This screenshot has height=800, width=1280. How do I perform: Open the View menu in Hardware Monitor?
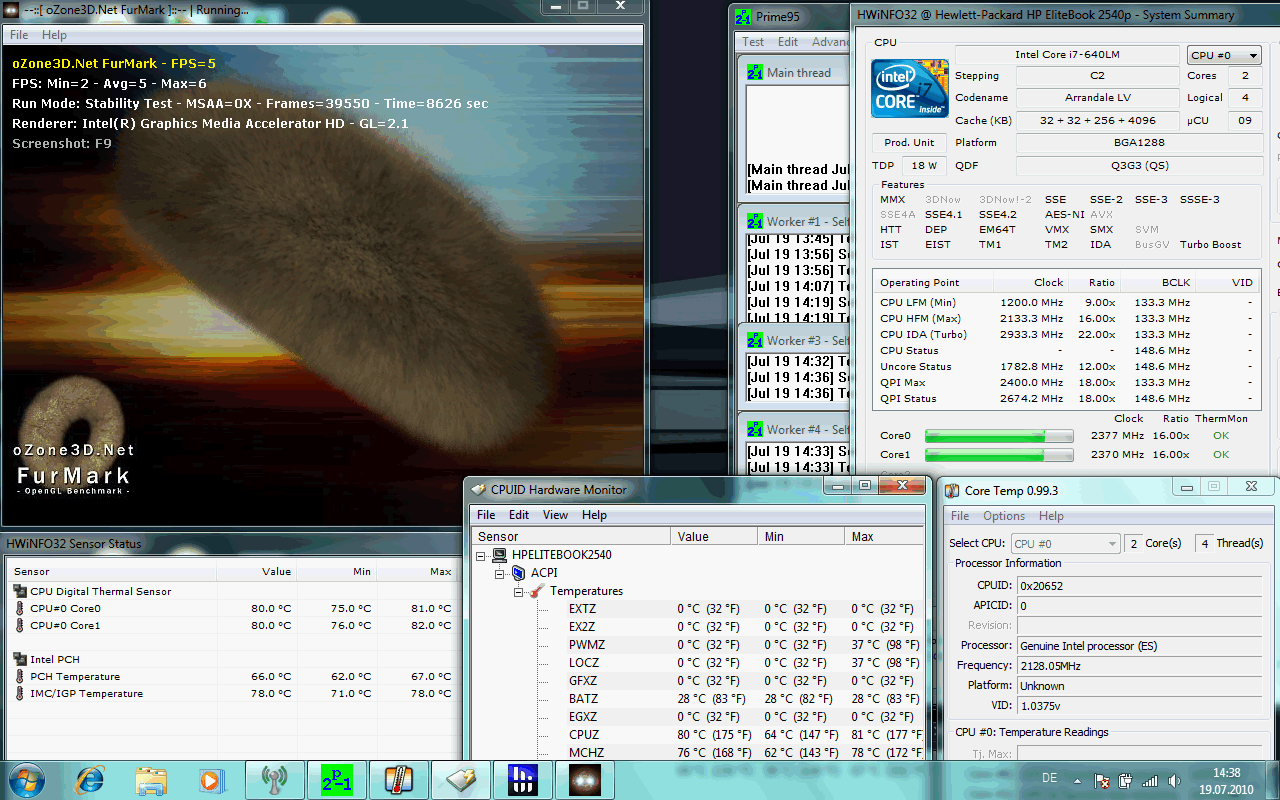click(555, 515)
